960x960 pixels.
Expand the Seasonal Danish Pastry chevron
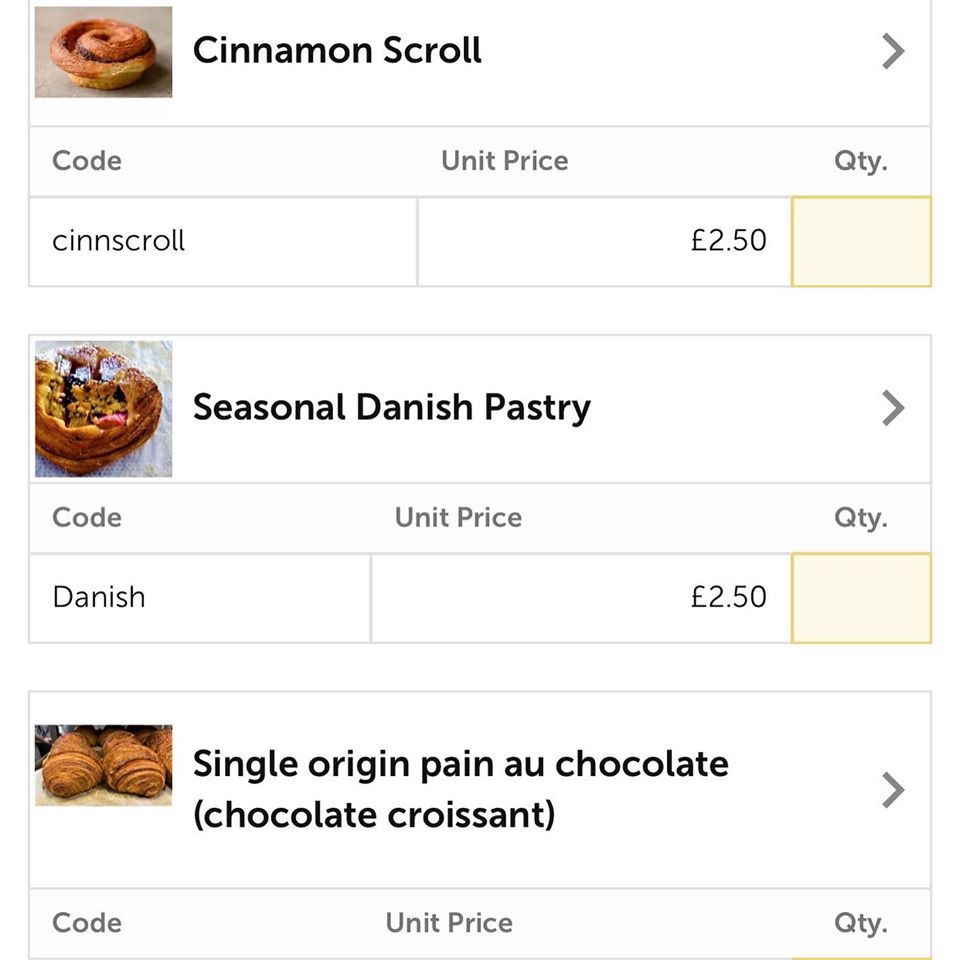click(892, 408)
